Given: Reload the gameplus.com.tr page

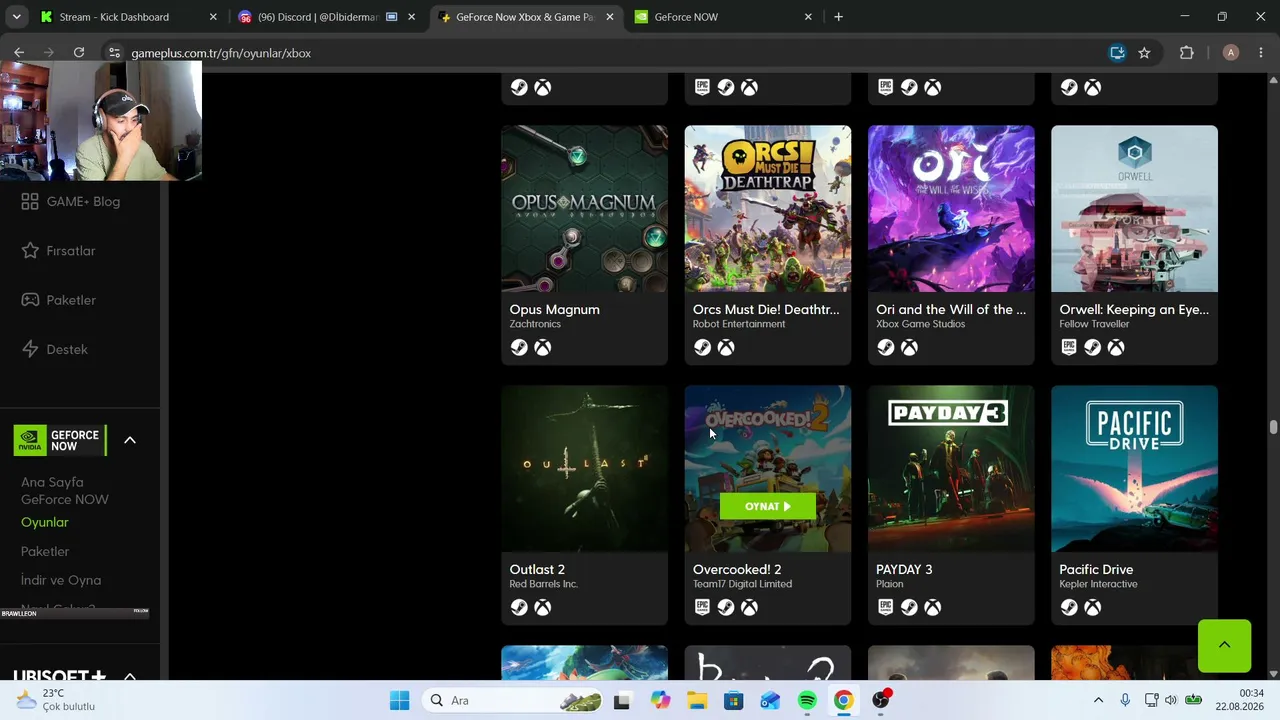Looking at the screenshot, I should tap(79, 53).
